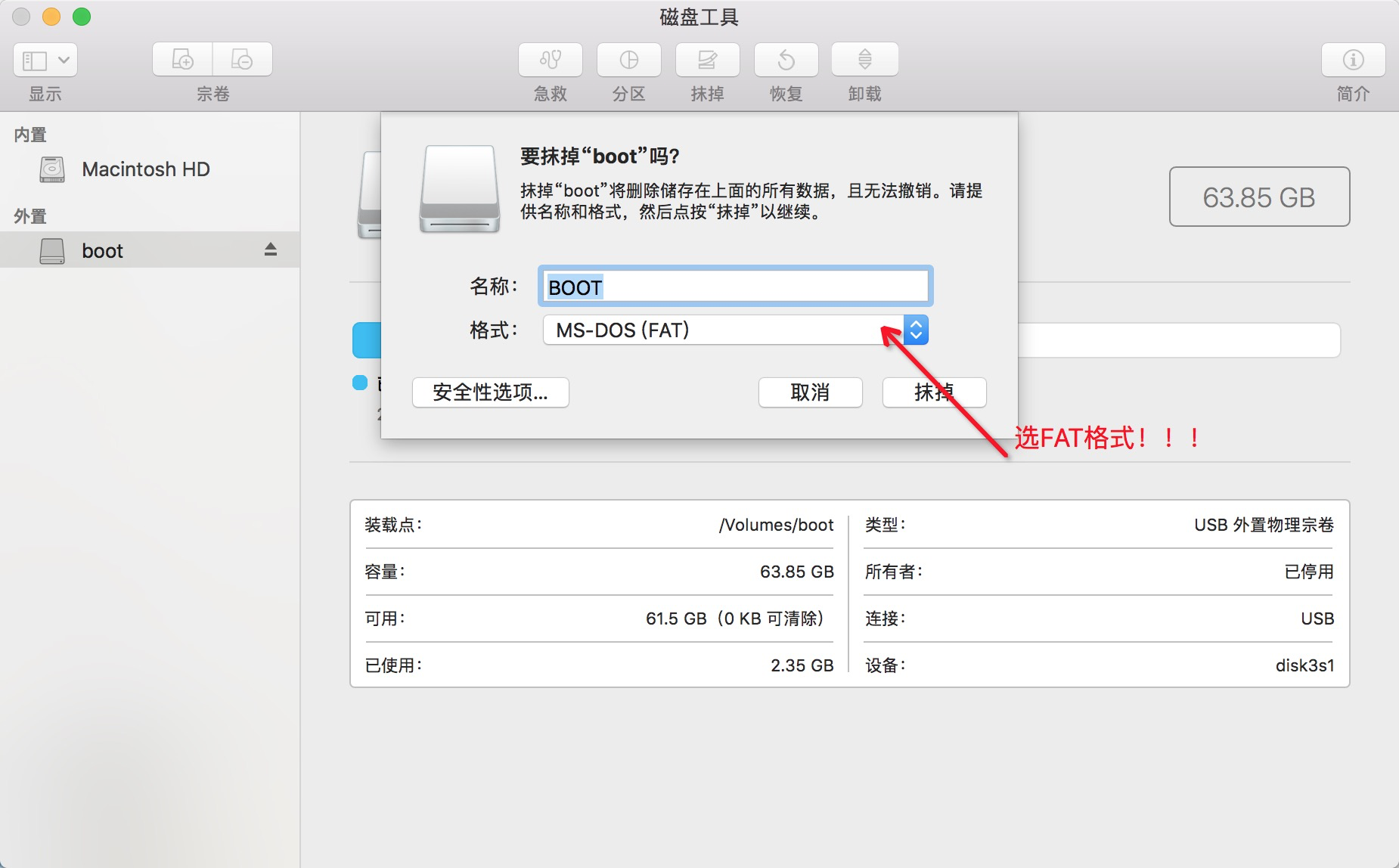
Task: Focus the name field containing BOOT
Action: click(735, 287)
